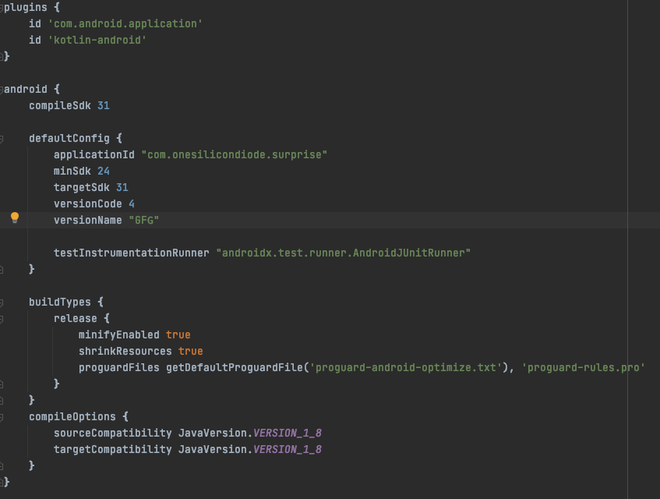Viewport: 660px width, 499px height.
Task: Fold the defaultConfig block in gutter
Action: pyautogui.click(x=3, y=138)
